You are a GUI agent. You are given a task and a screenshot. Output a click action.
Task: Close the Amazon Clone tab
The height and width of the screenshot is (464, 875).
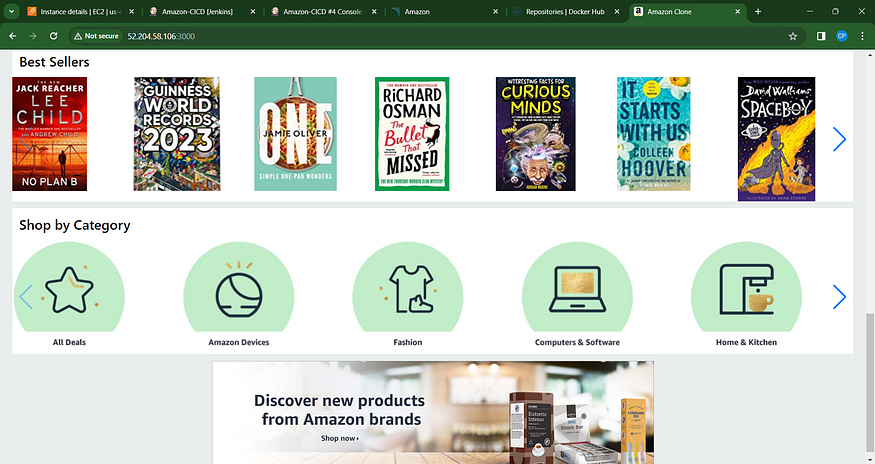737,12
